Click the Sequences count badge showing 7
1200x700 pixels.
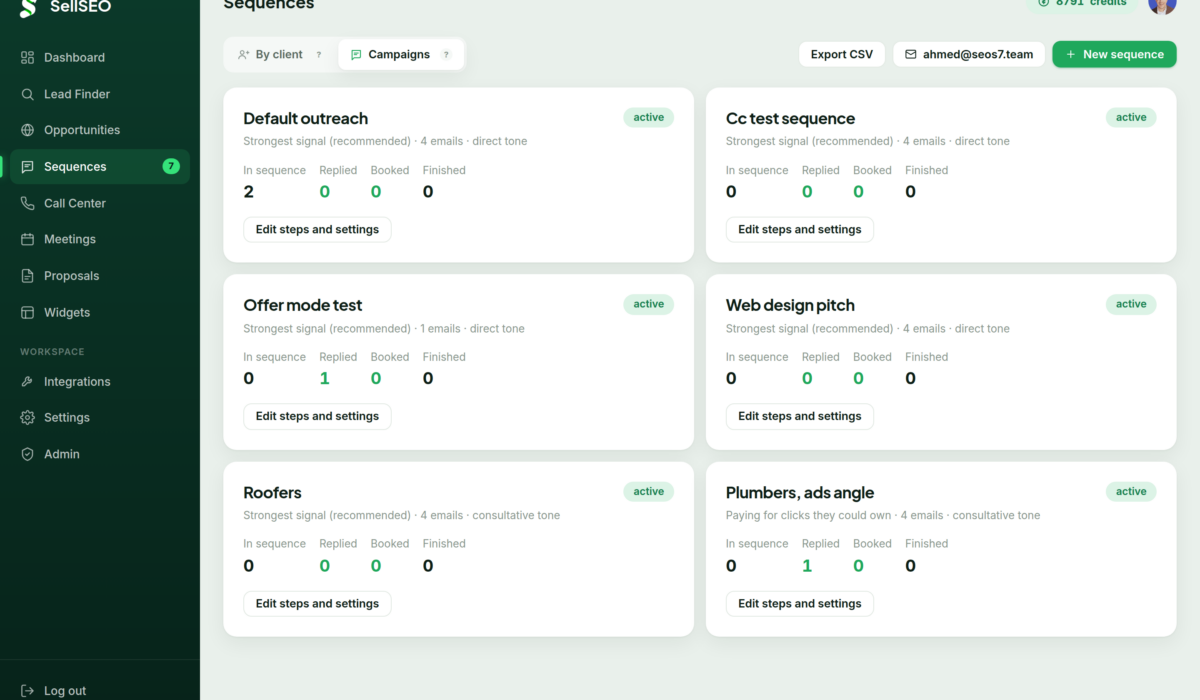[171, 166]
